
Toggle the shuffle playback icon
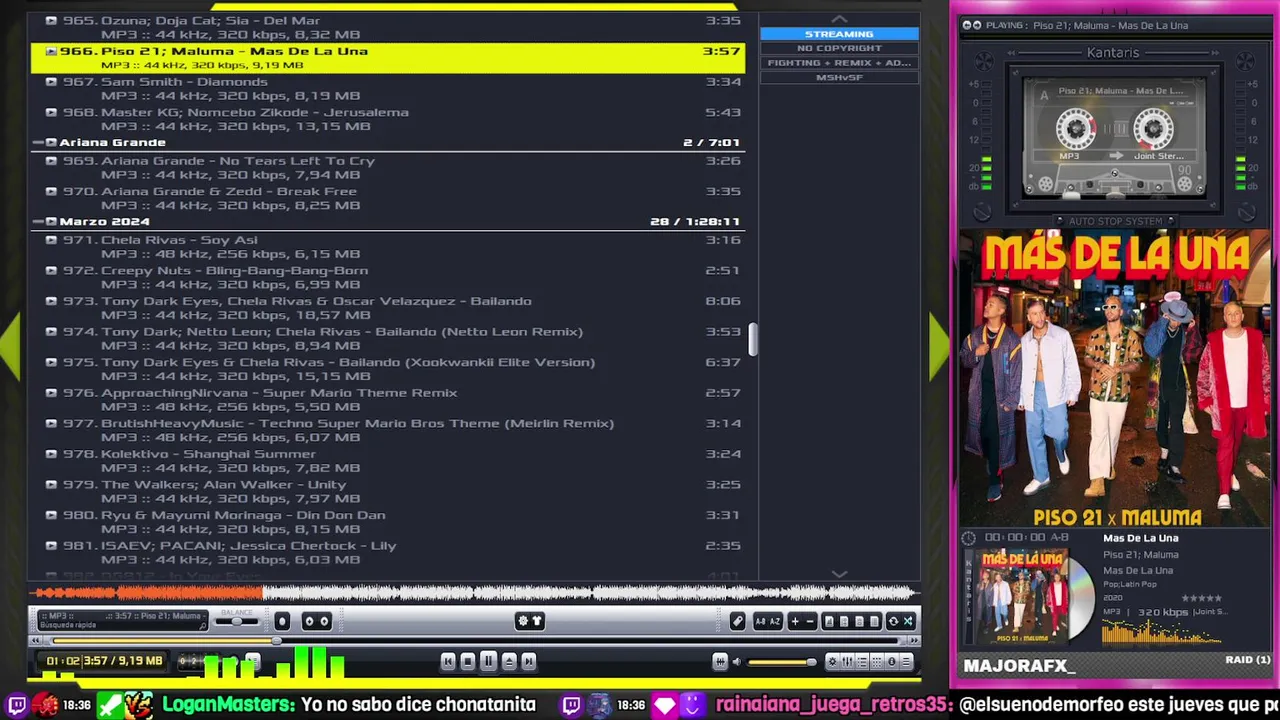[908, 621]
